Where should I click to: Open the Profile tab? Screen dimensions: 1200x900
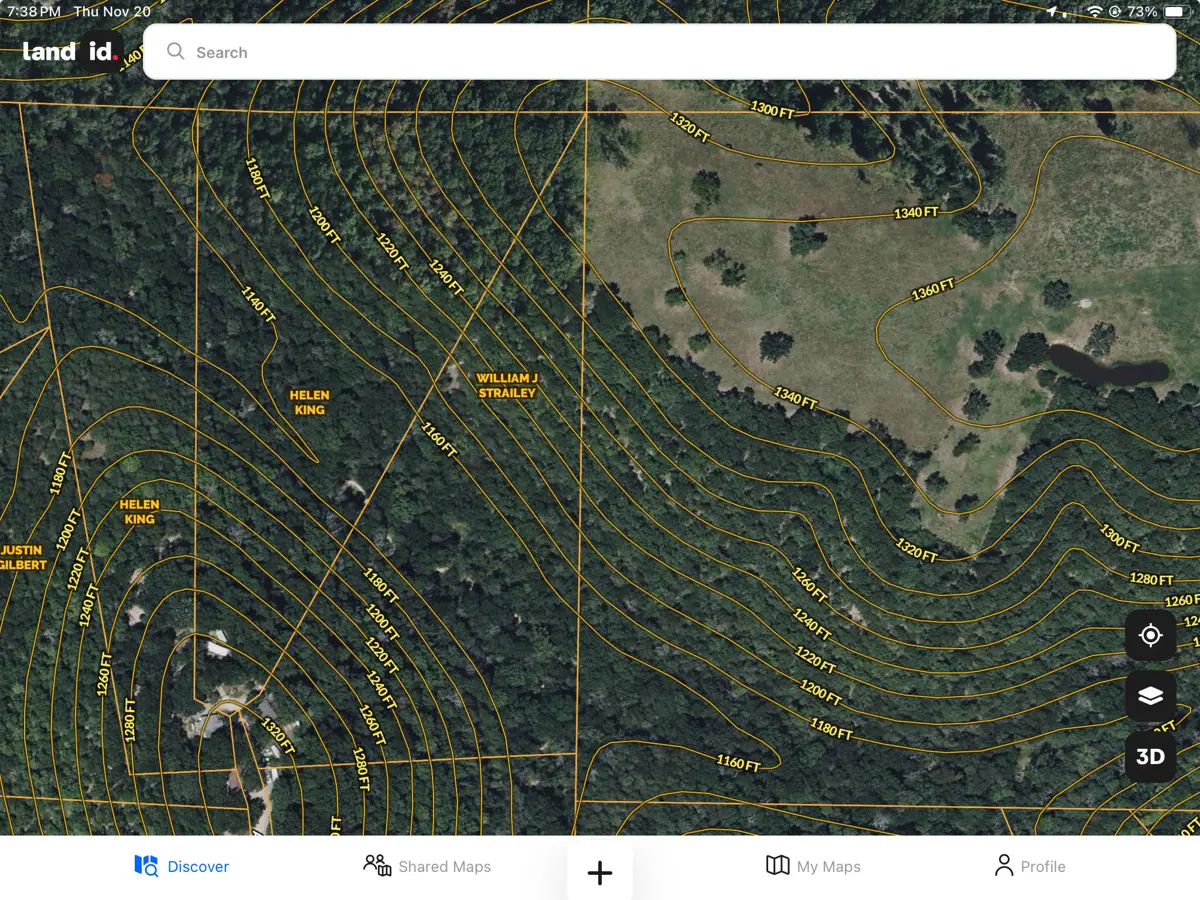click(x=1029, y=866)
